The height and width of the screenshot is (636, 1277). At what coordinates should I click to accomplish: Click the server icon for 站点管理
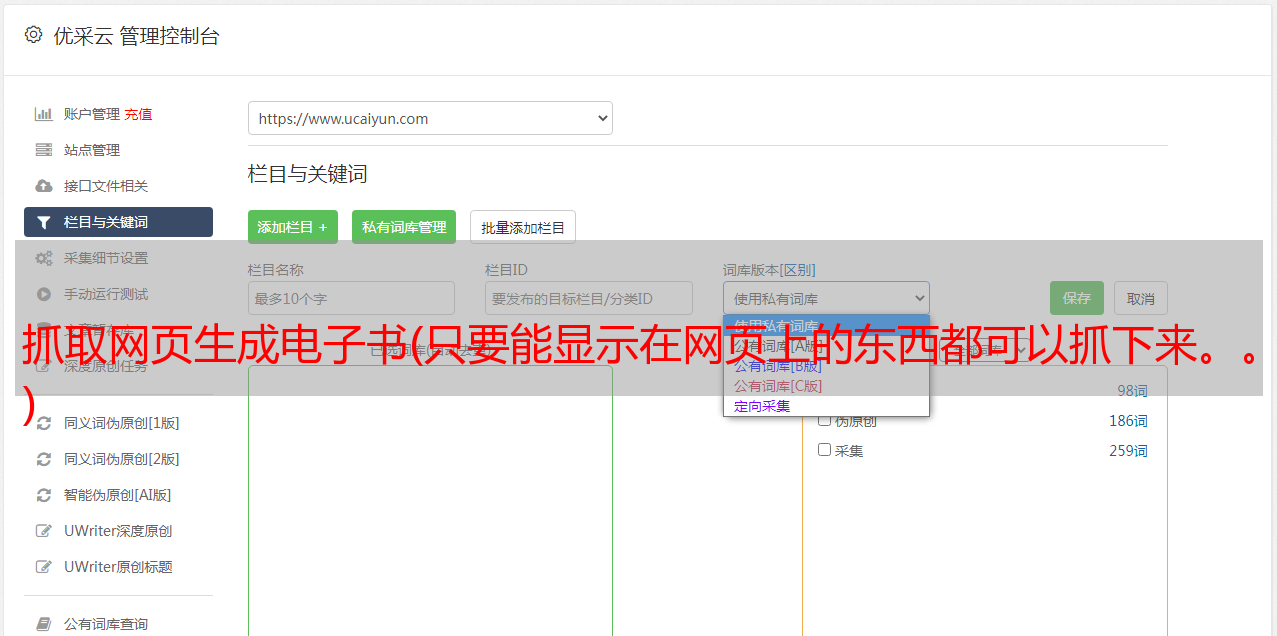click(x=44, y=150)
